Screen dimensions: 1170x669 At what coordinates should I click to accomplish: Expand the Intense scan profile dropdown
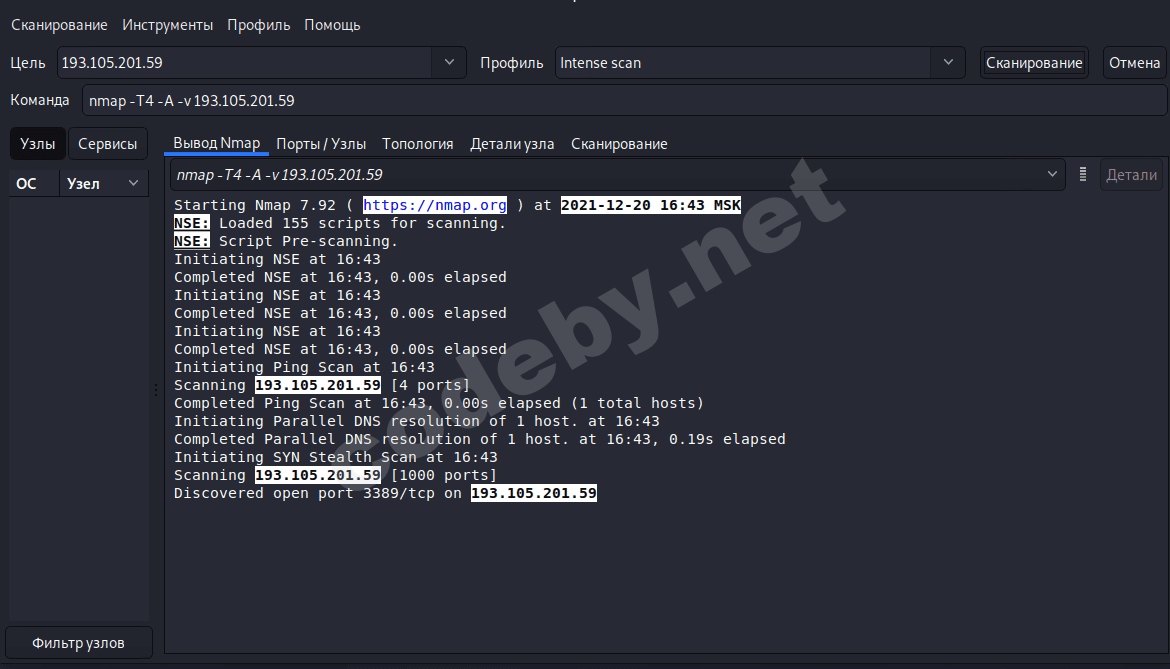pyautogui.click(x=947, y=62)
